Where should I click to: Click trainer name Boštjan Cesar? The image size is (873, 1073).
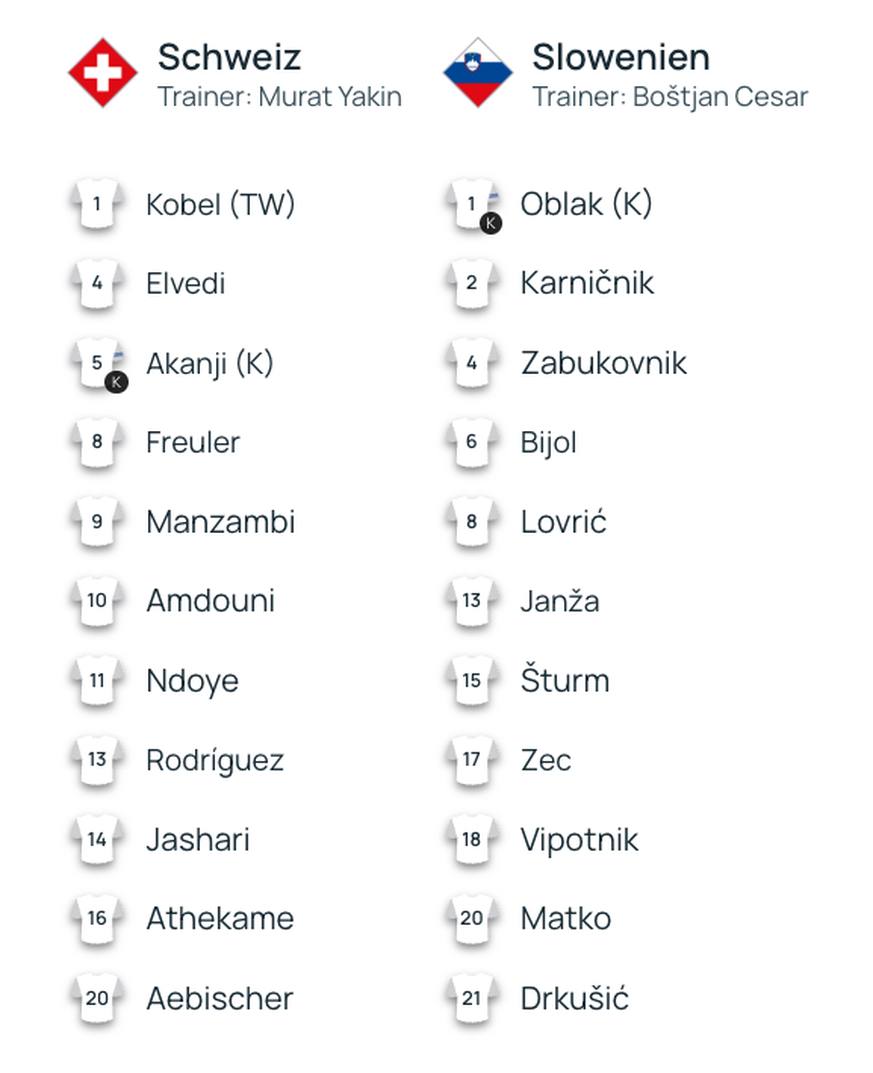pyautogui.click(x=720, y=96)
